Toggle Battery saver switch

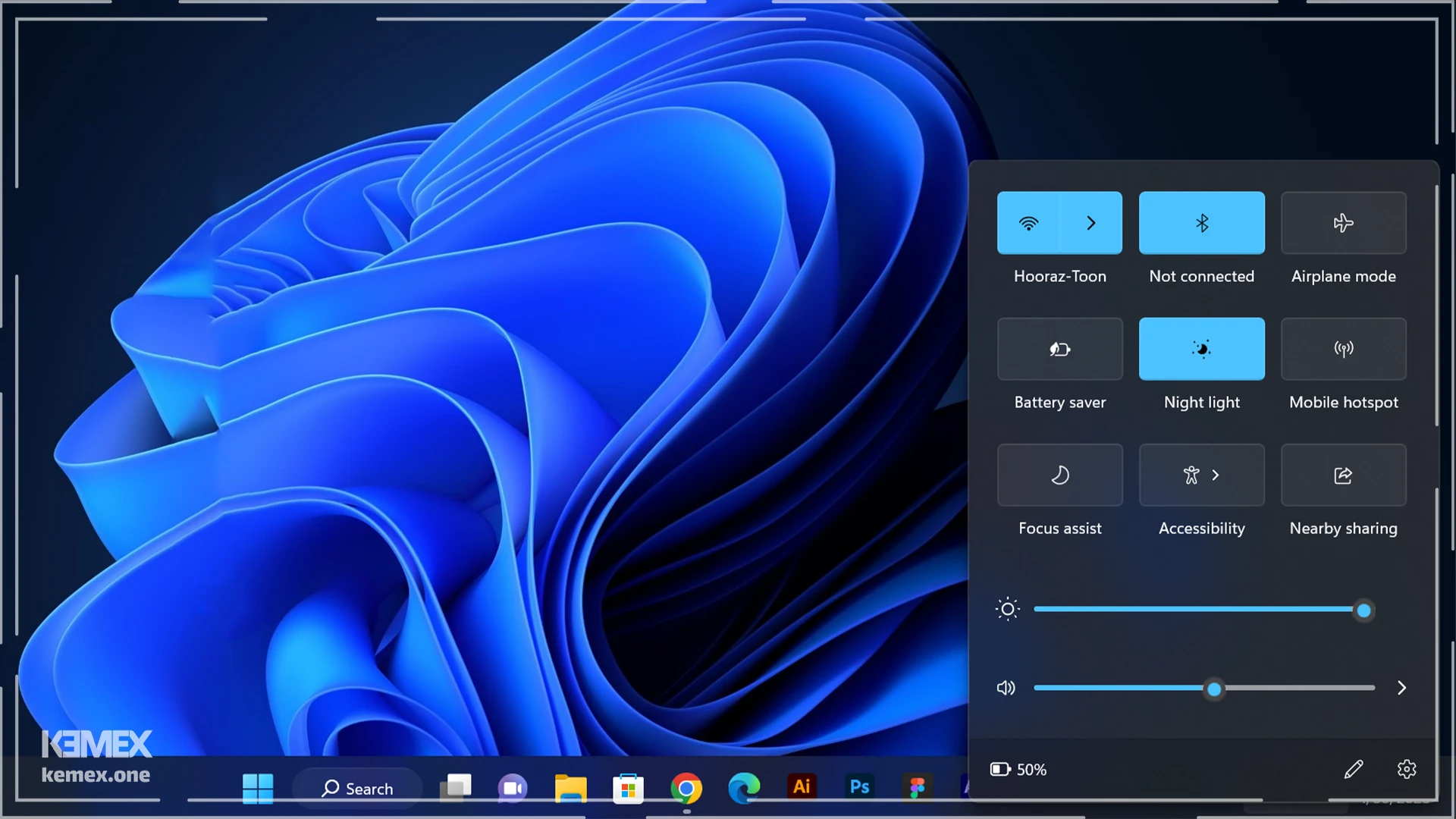point(1060,349)
